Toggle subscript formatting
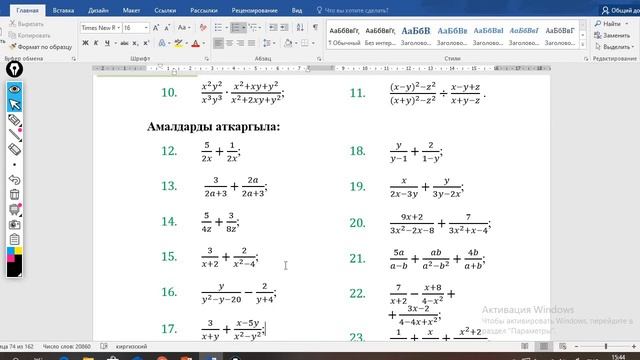 pos(136,43)
